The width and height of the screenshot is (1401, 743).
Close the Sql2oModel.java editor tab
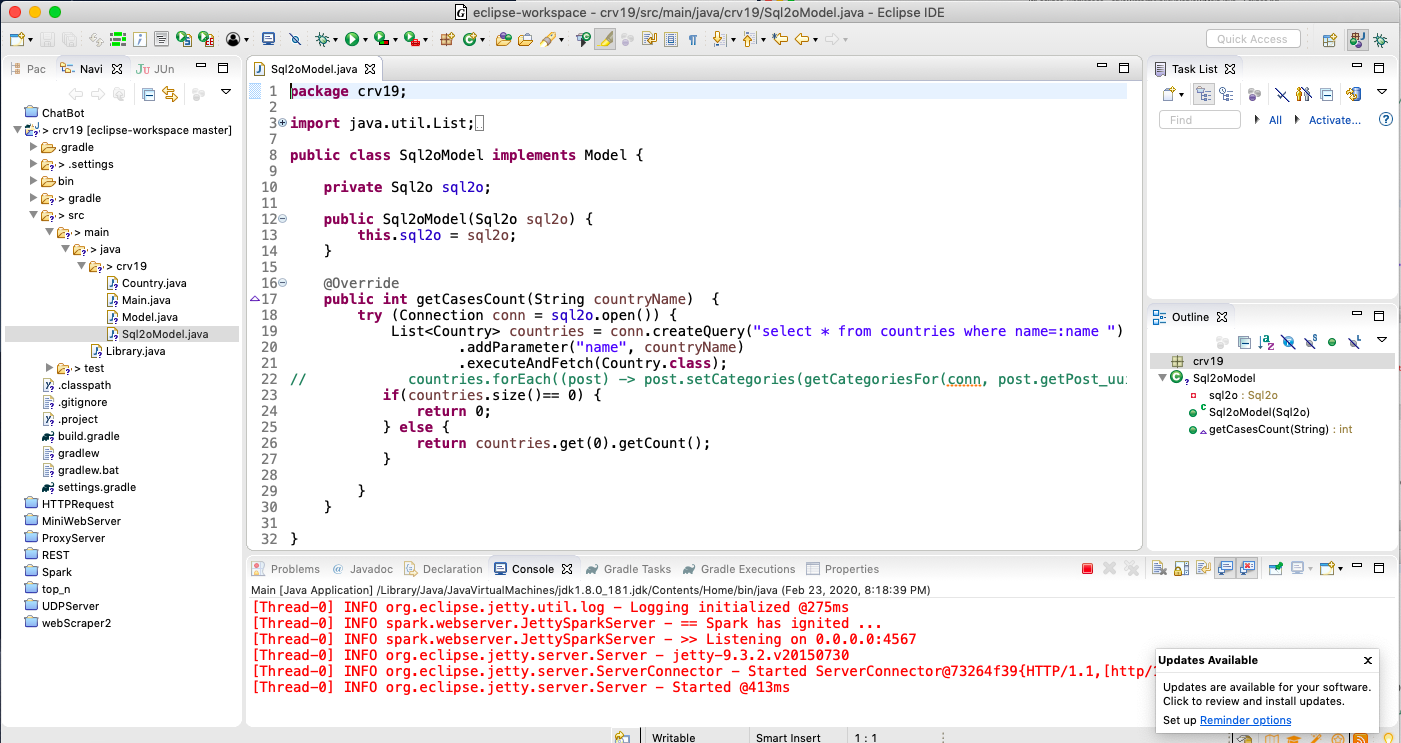point(369,69)
